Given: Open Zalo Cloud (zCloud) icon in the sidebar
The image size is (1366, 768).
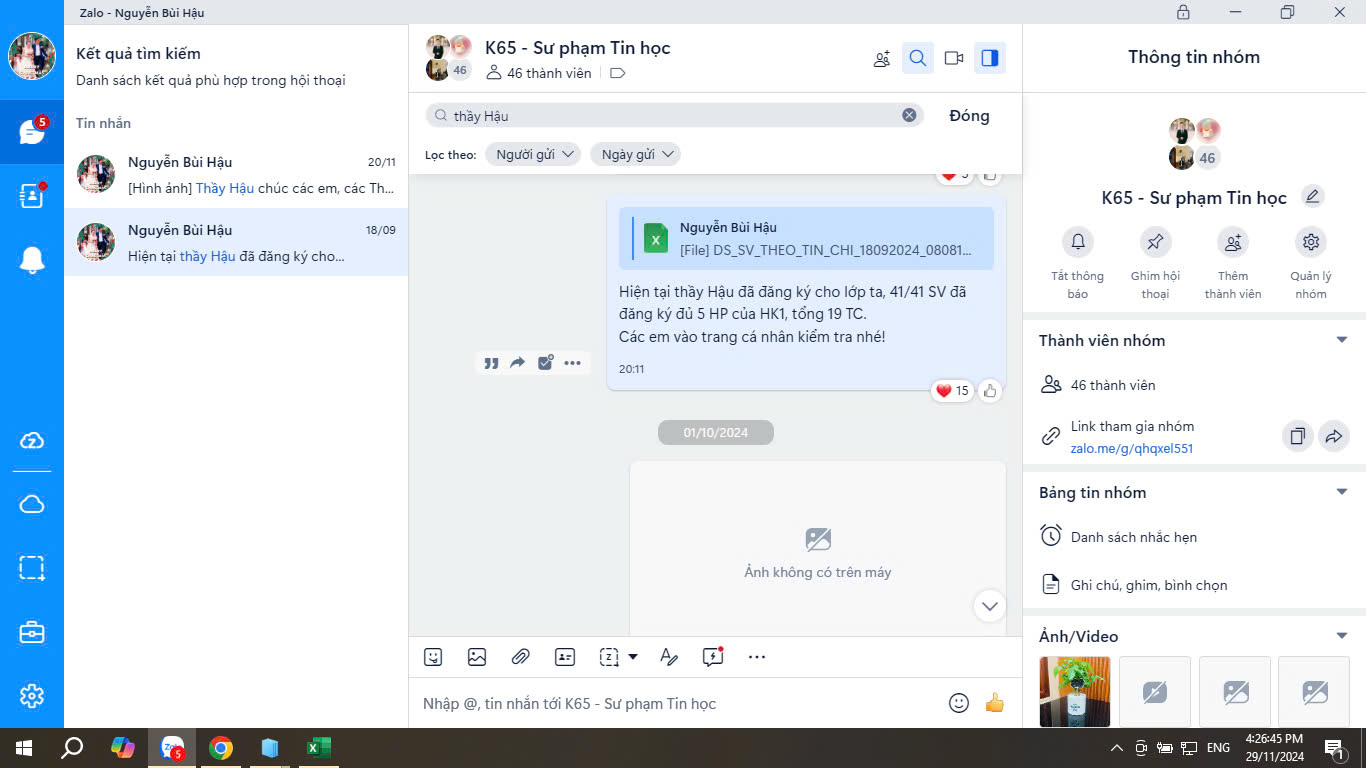Looking at the screenshot, I should pos(32,441).
